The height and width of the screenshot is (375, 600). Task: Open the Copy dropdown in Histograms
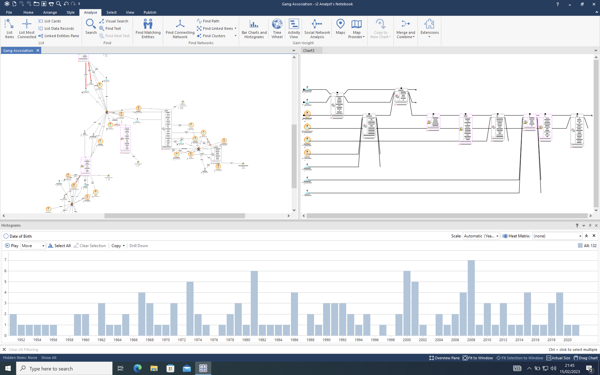118,246
